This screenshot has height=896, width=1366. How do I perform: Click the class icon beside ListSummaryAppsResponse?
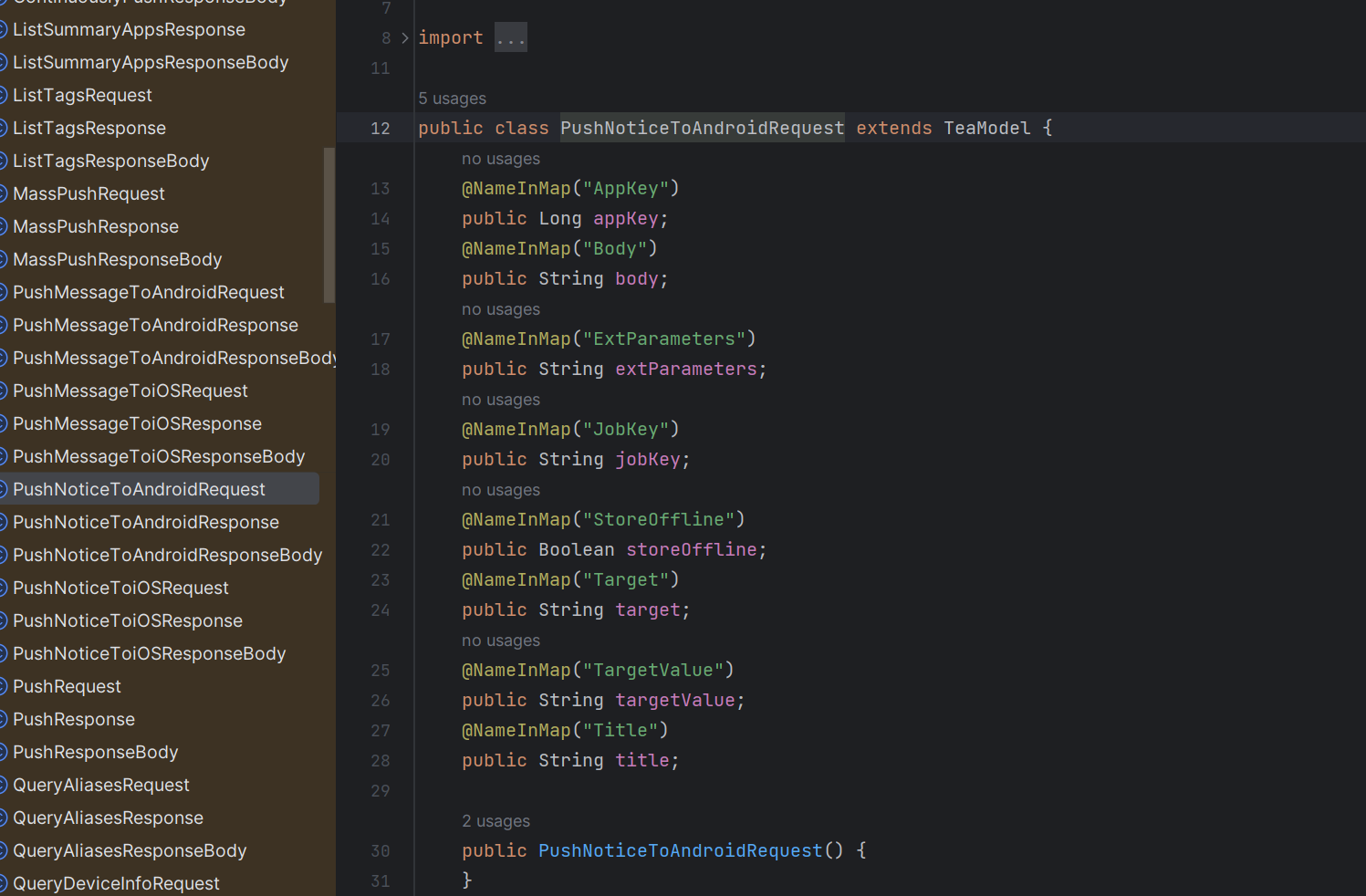click(3, 29)
